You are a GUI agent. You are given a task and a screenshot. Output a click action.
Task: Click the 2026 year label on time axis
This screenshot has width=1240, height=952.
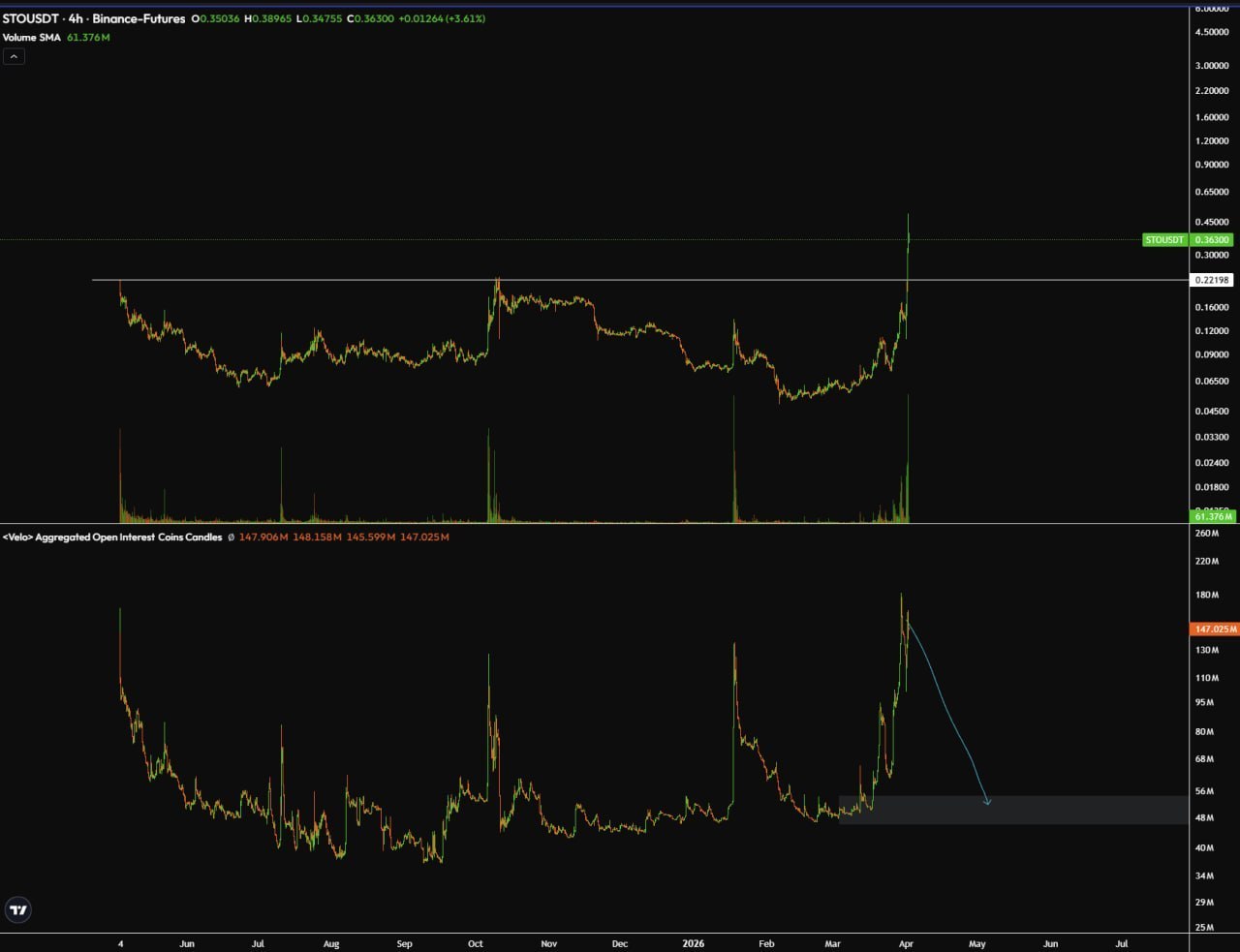coord(693,943)
